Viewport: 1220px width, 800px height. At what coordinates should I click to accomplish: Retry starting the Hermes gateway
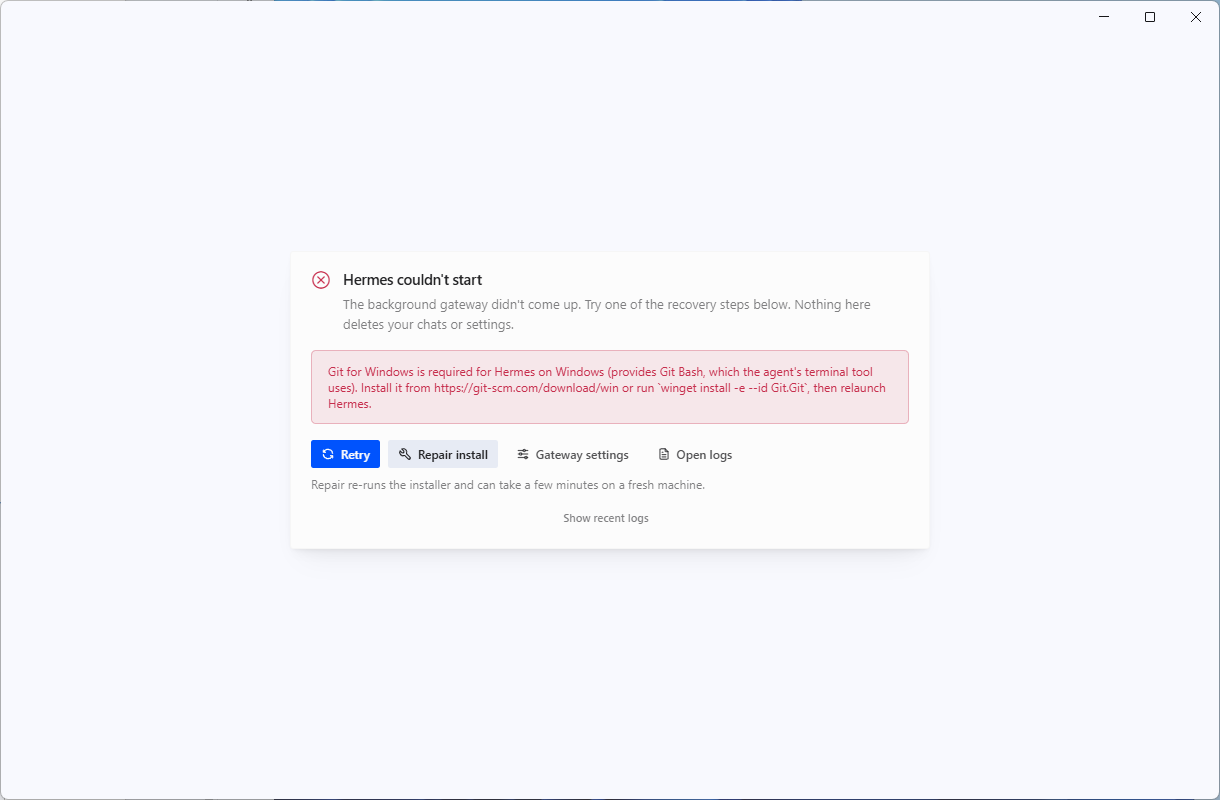(345, 454)
